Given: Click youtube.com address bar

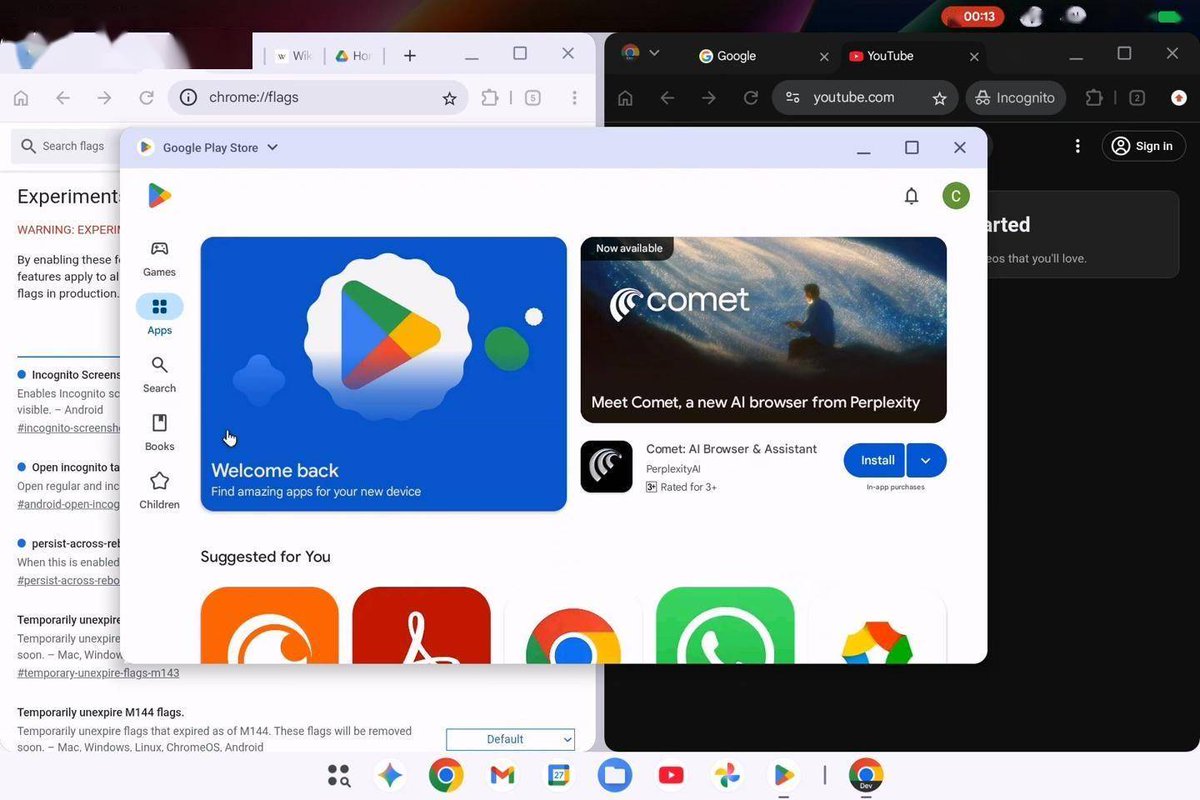Looking at the screenshot, I should tap(864, 98).
